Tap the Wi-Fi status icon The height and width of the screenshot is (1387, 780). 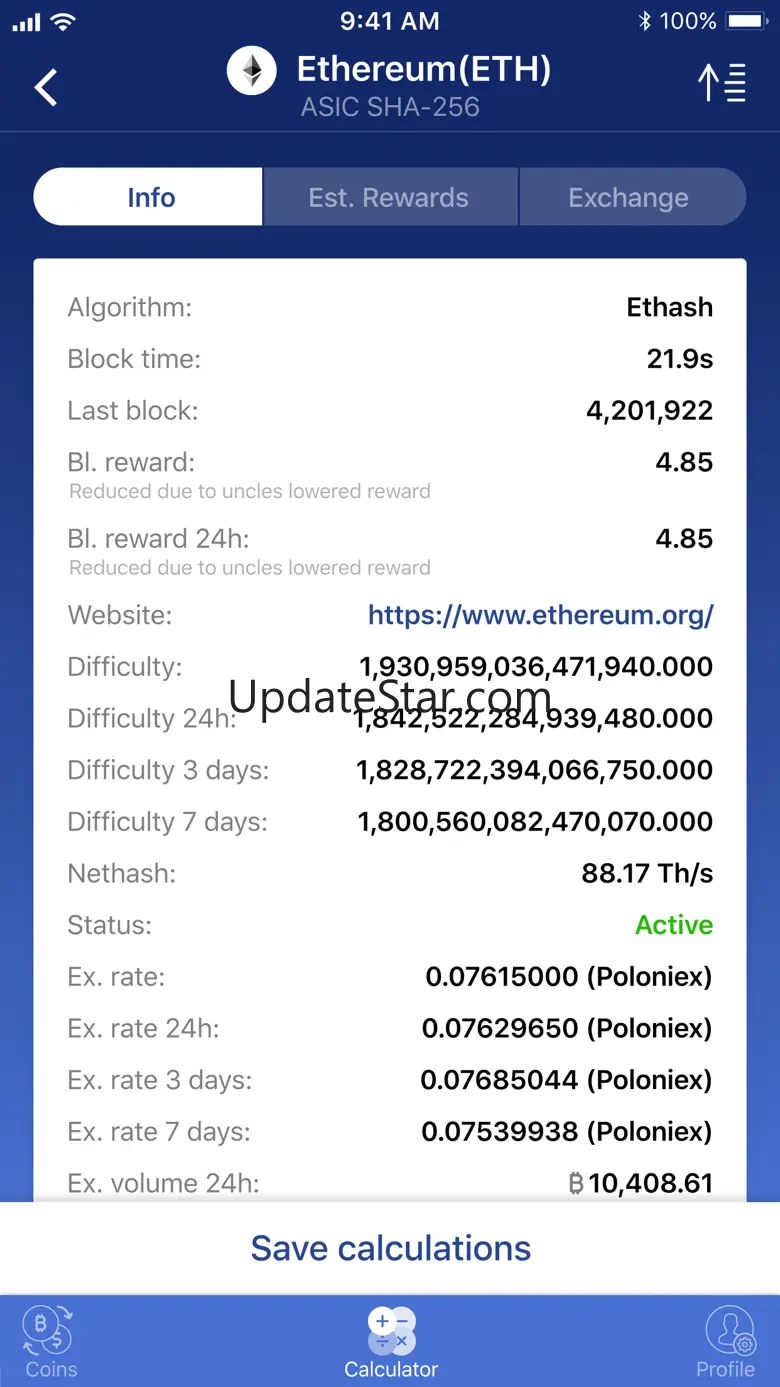(64, 21)
